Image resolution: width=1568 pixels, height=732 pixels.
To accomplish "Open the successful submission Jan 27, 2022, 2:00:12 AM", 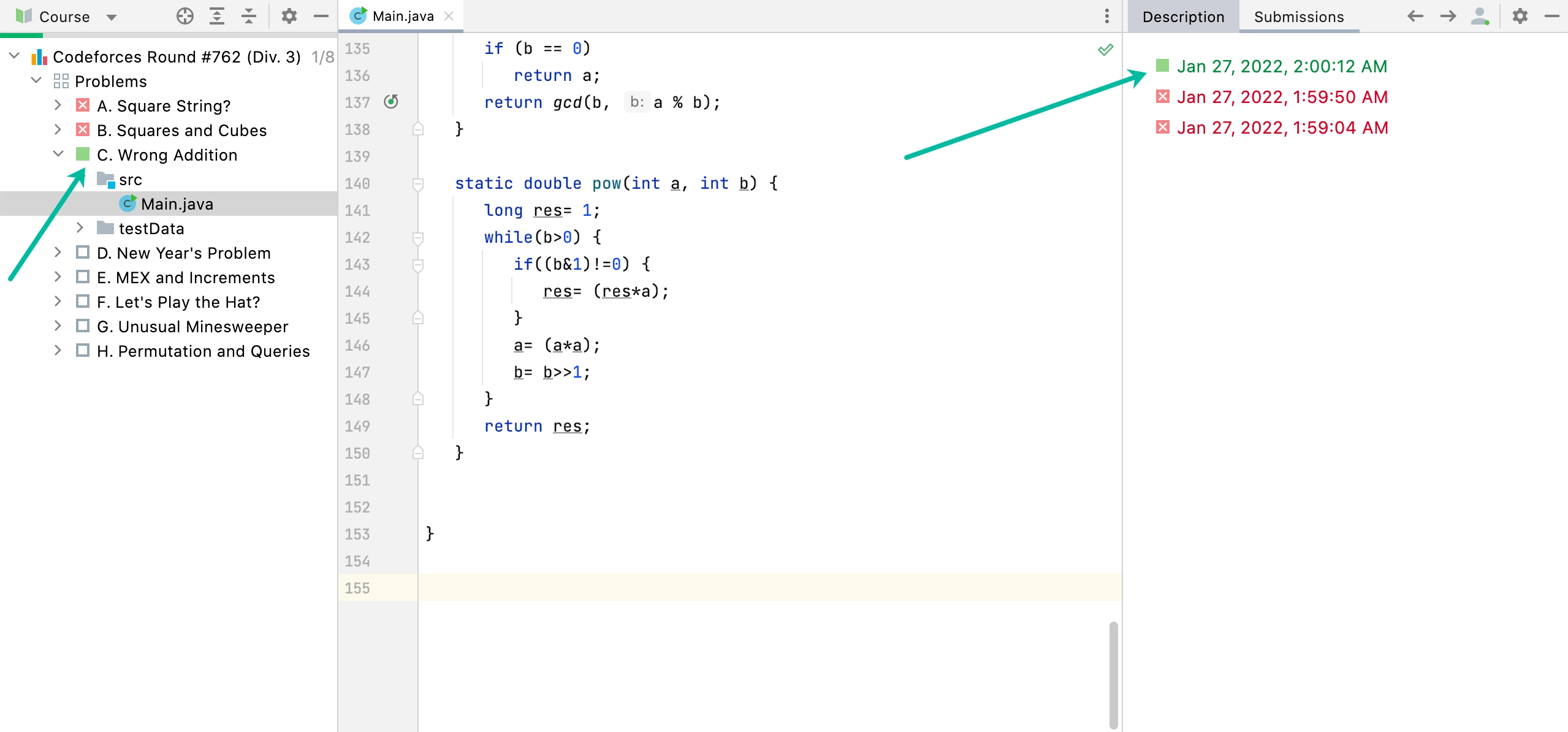I will click(1282, 66).
